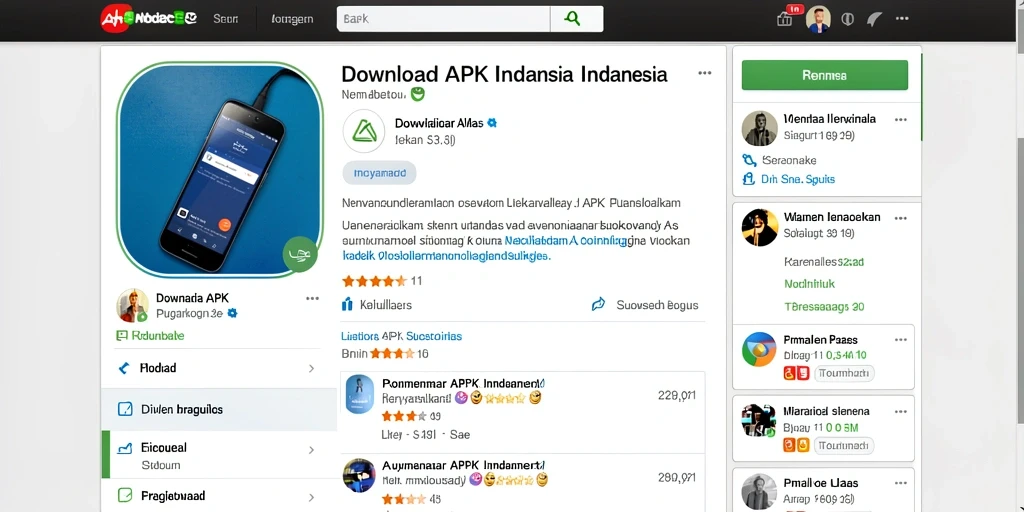Open the three-dot menu in the top bar
1024x512 pixels.
coord(902,19)
